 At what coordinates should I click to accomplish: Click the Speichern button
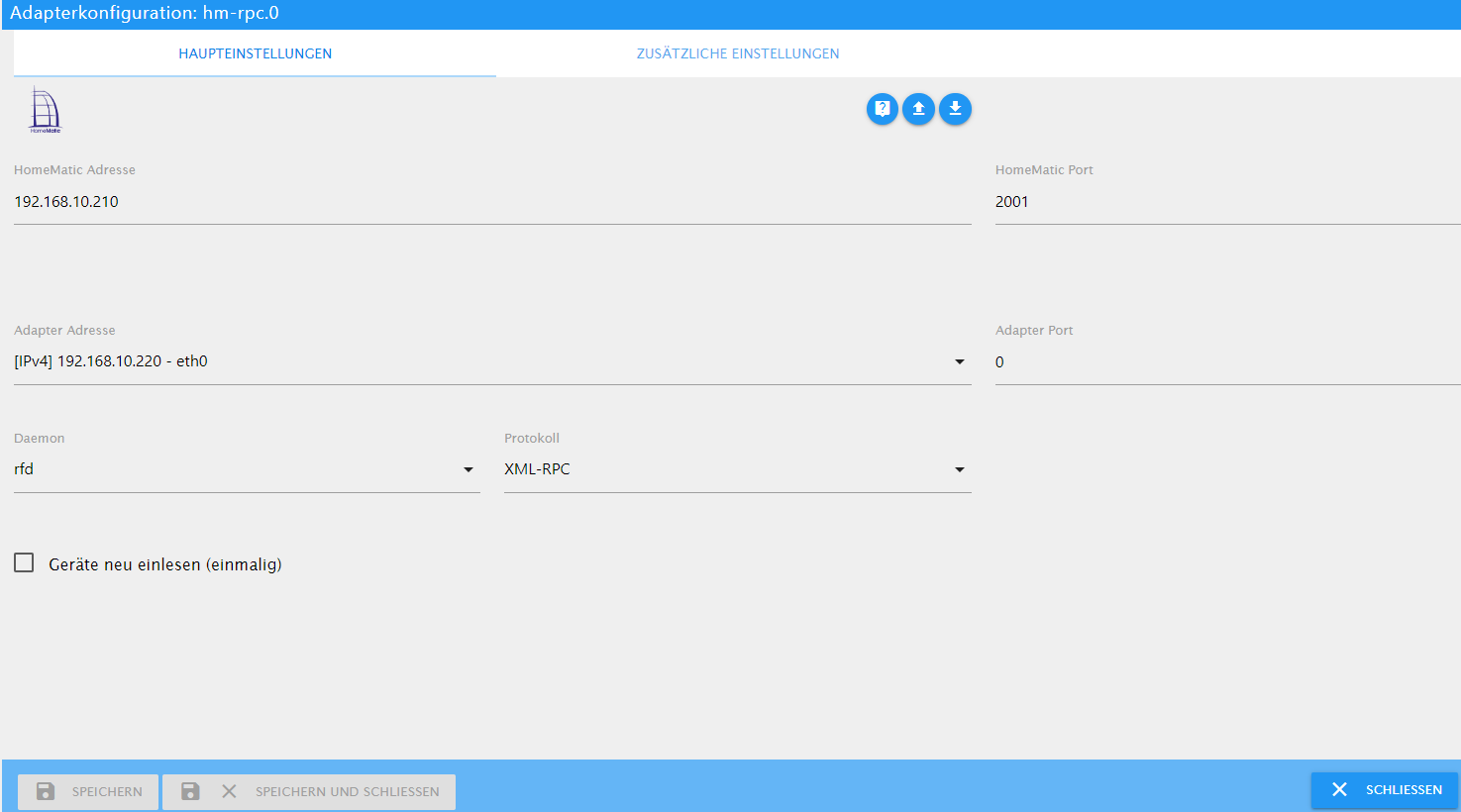(88, 791)
